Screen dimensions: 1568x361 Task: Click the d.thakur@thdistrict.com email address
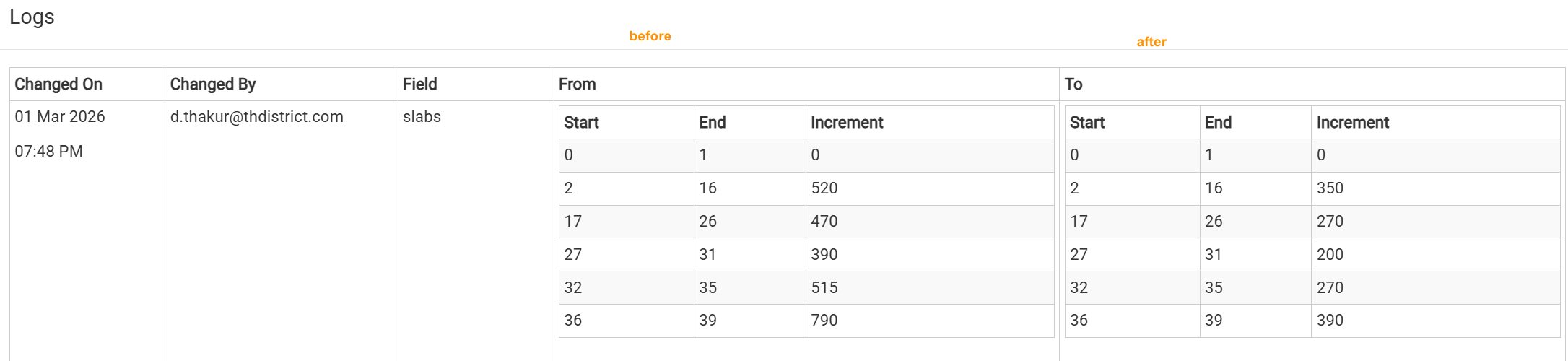(x=257, y=117)
